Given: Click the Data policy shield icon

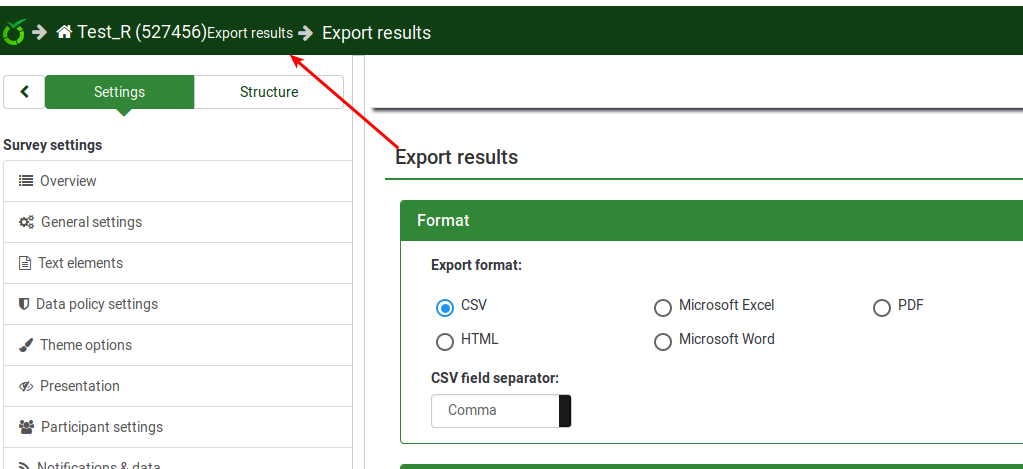Looking at the screenshot, I should click(x=25, y=304).
